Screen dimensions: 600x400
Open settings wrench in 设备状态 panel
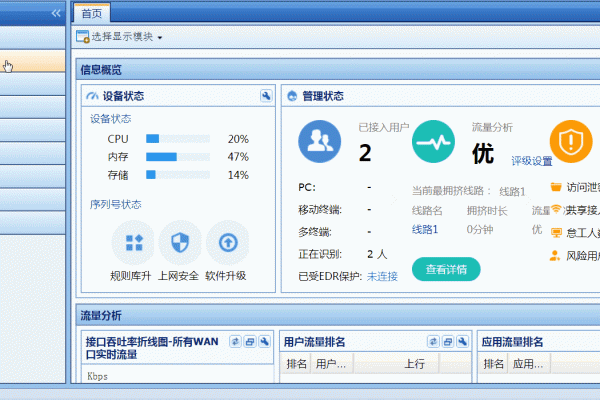click(x=266, y=96)
